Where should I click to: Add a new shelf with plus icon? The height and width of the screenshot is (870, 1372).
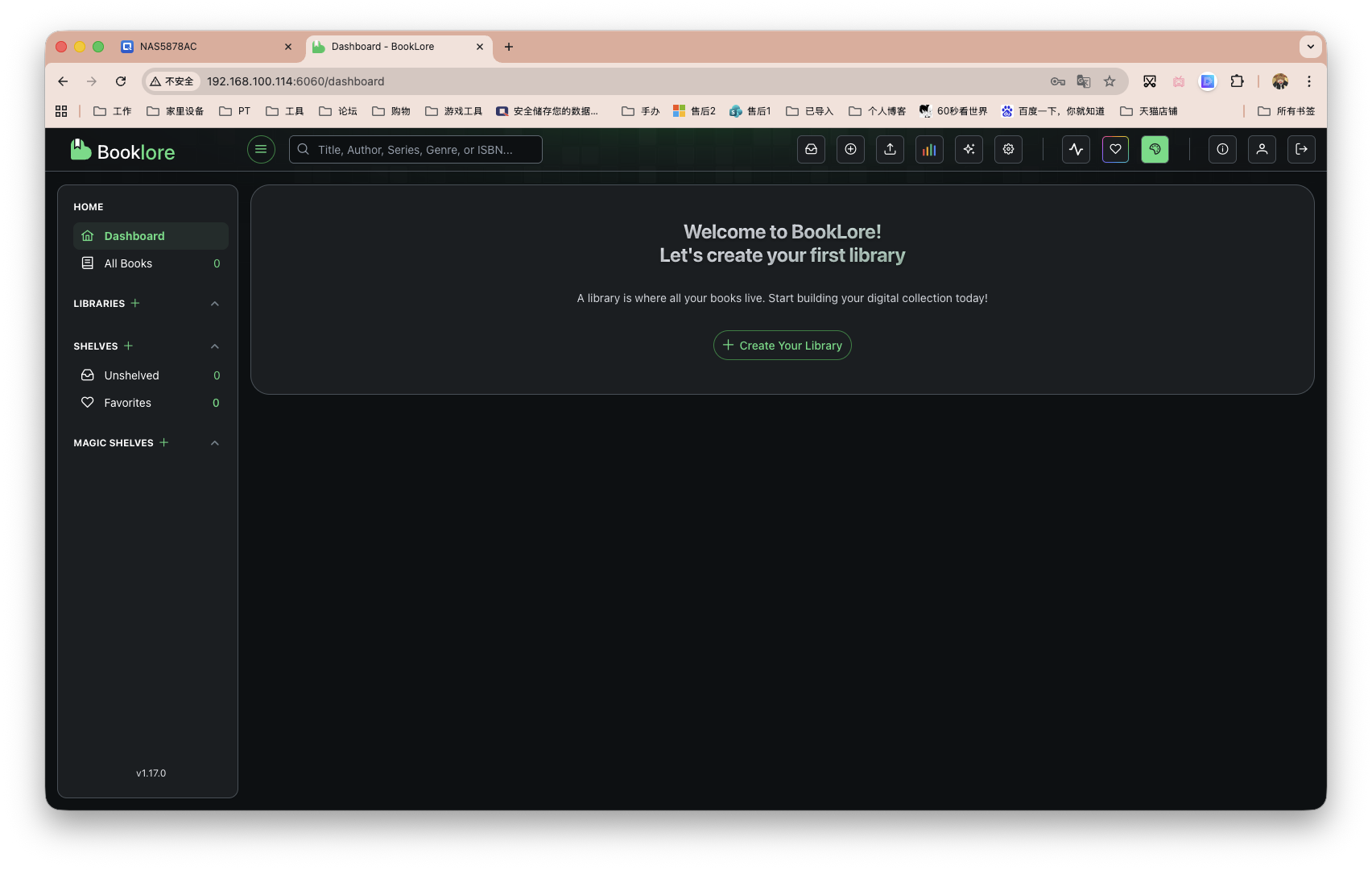(x=128, y=346)
